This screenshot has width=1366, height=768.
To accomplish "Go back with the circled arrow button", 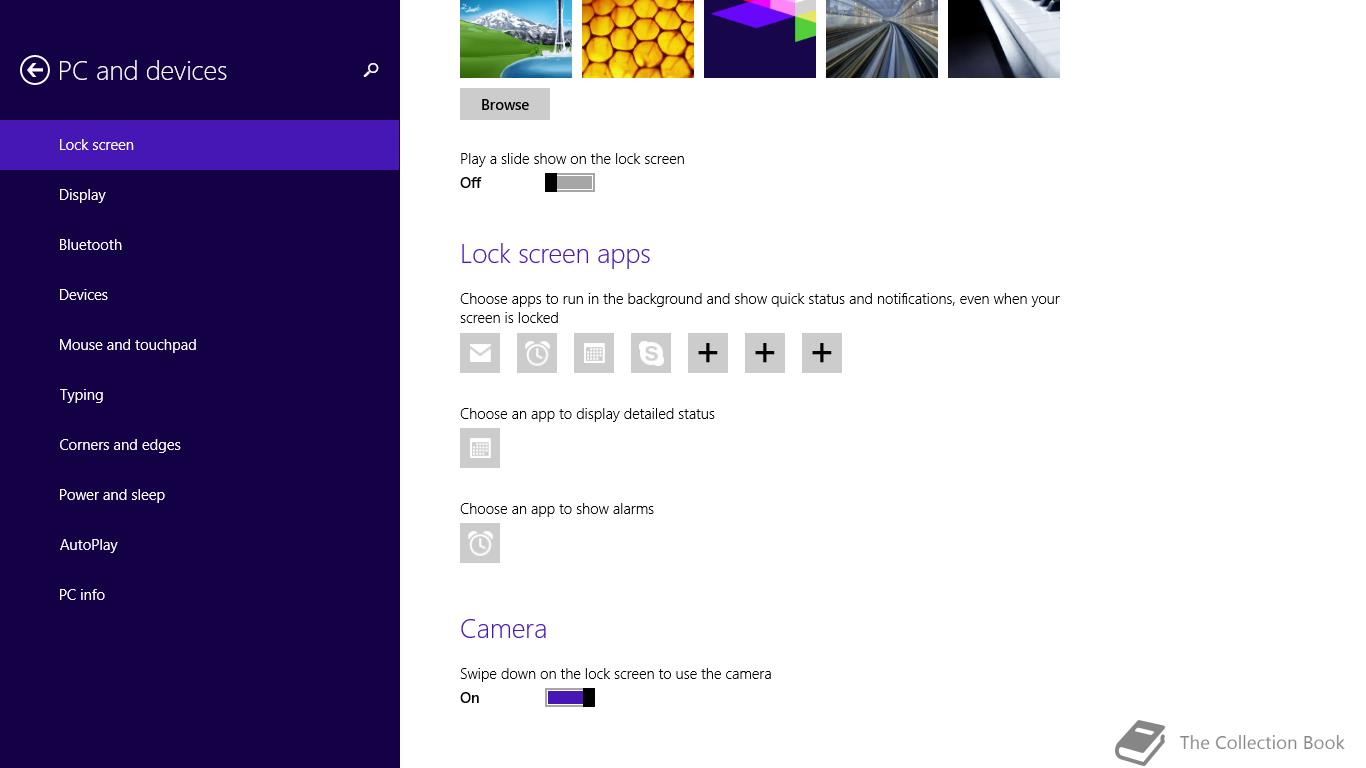I will (35, 70).
